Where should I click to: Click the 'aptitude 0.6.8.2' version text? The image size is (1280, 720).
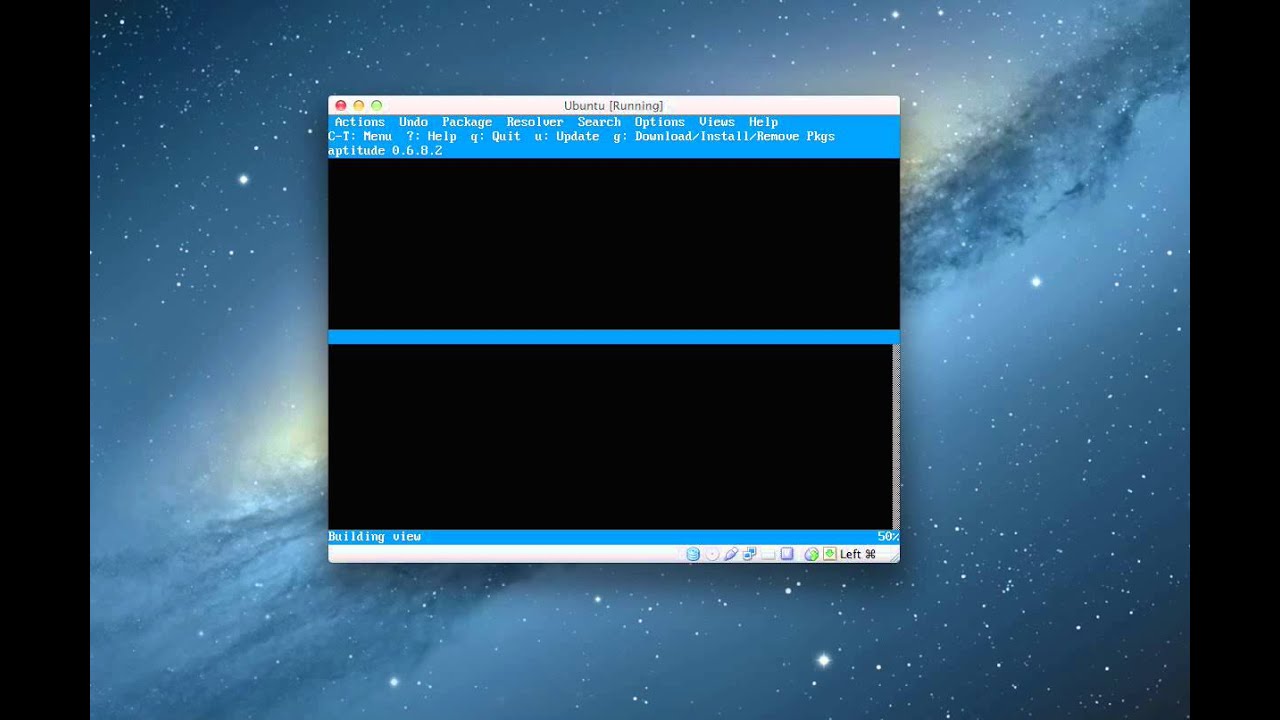[x=385, y=151]
